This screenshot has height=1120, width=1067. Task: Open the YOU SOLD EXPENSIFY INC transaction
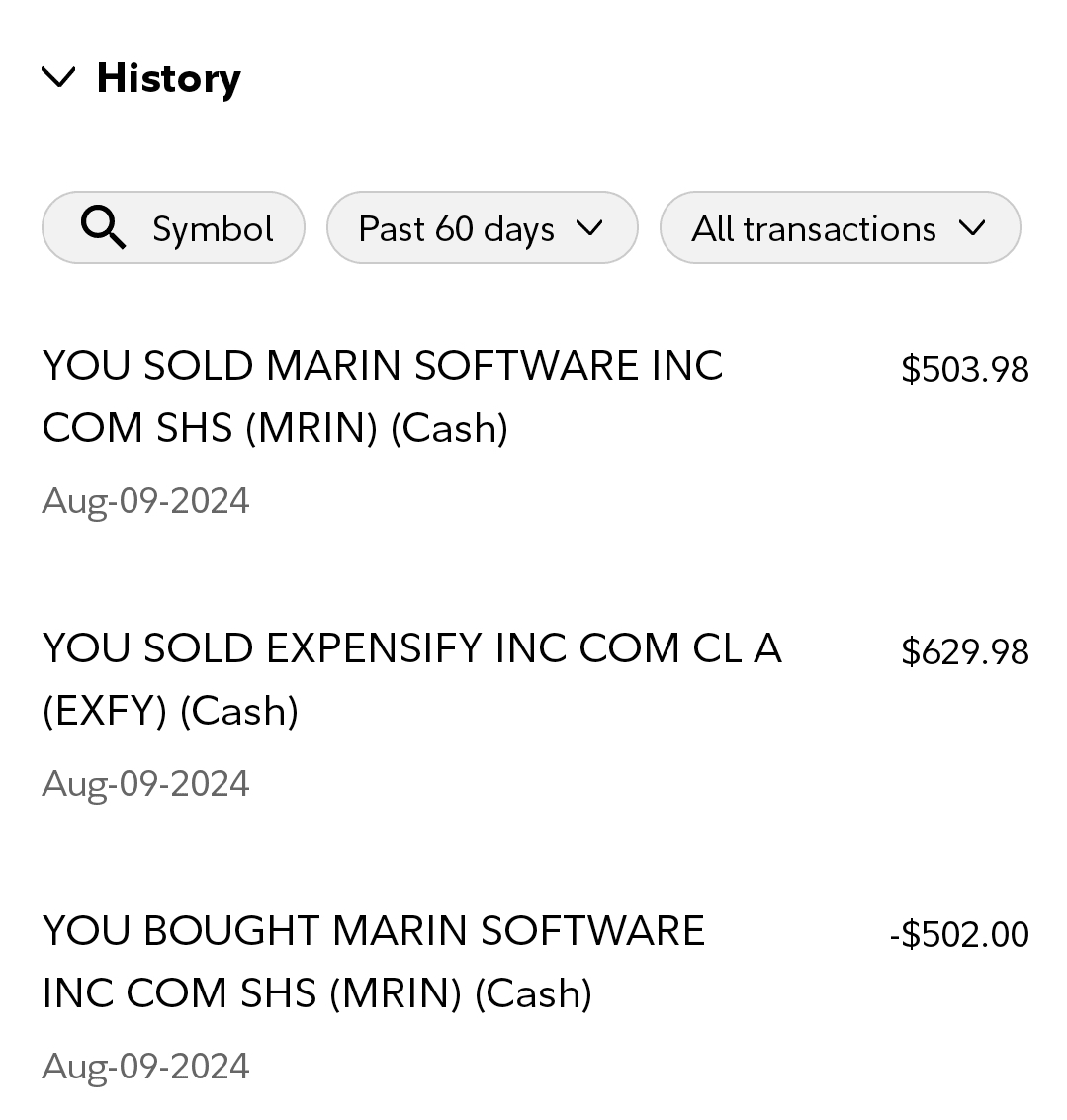pyautogui.click(x=411, y=648)
